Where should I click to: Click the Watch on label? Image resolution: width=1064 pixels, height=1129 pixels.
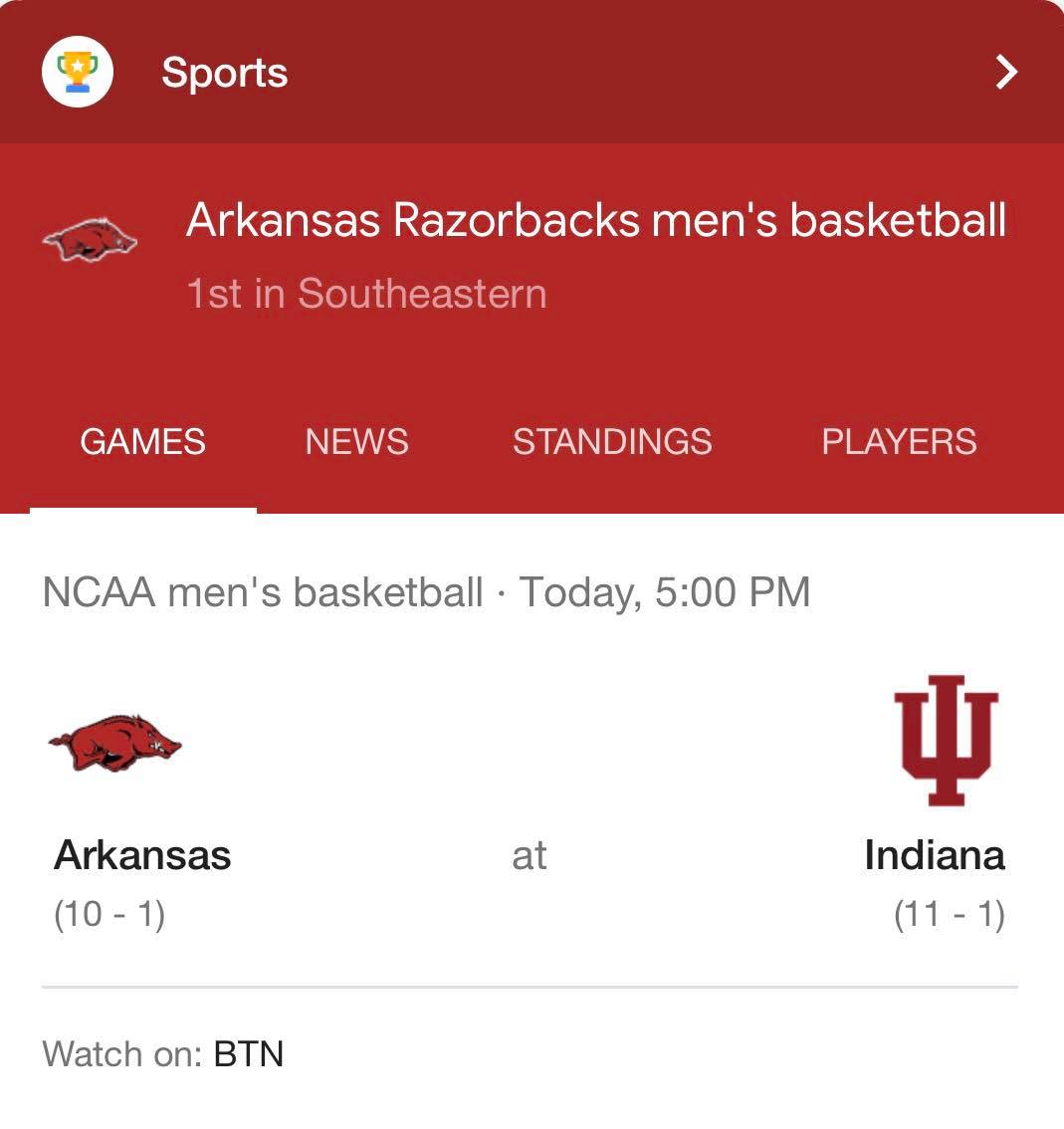click(122, 1054)
